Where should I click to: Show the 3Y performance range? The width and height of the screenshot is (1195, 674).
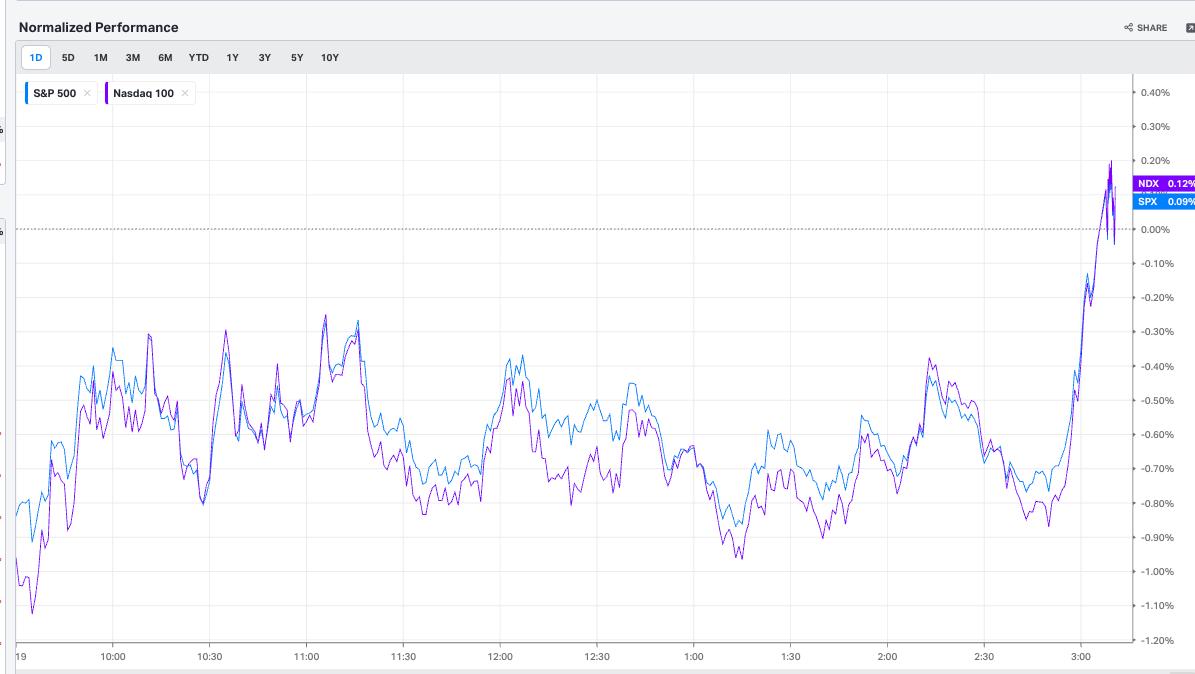[264, 58]
